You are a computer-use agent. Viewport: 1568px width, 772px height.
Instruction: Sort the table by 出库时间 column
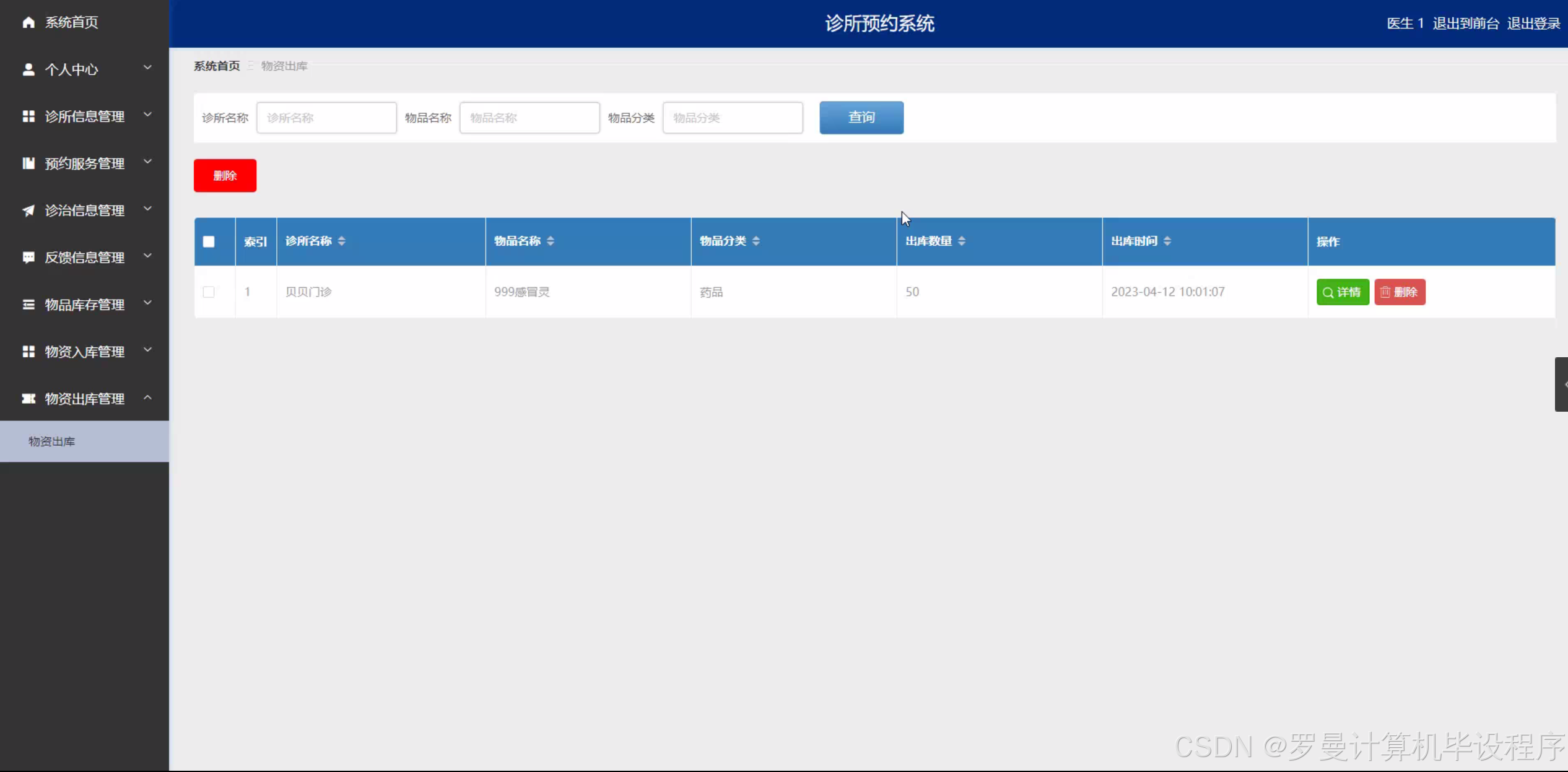pyautogui.click(x=1167, y=241)
